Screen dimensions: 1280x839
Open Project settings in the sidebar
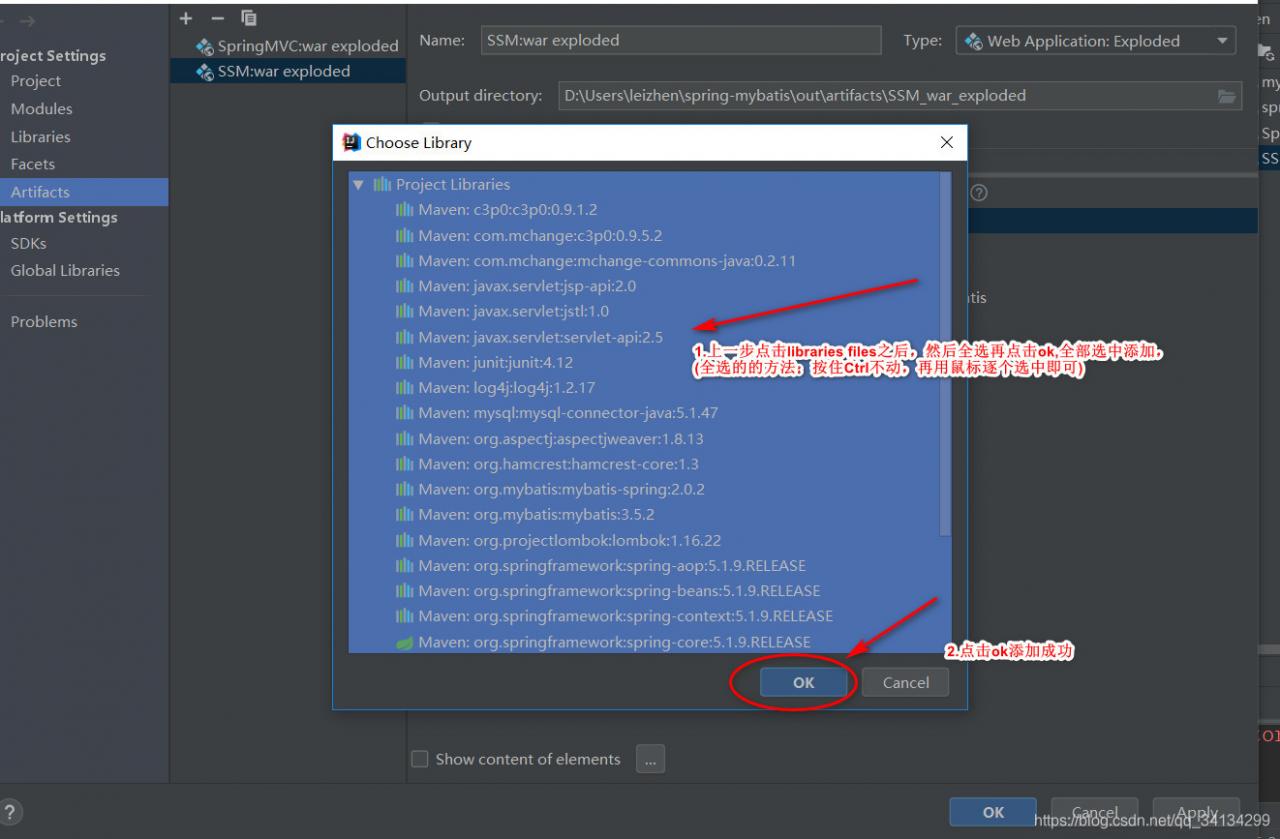click(x=35, y=81)
